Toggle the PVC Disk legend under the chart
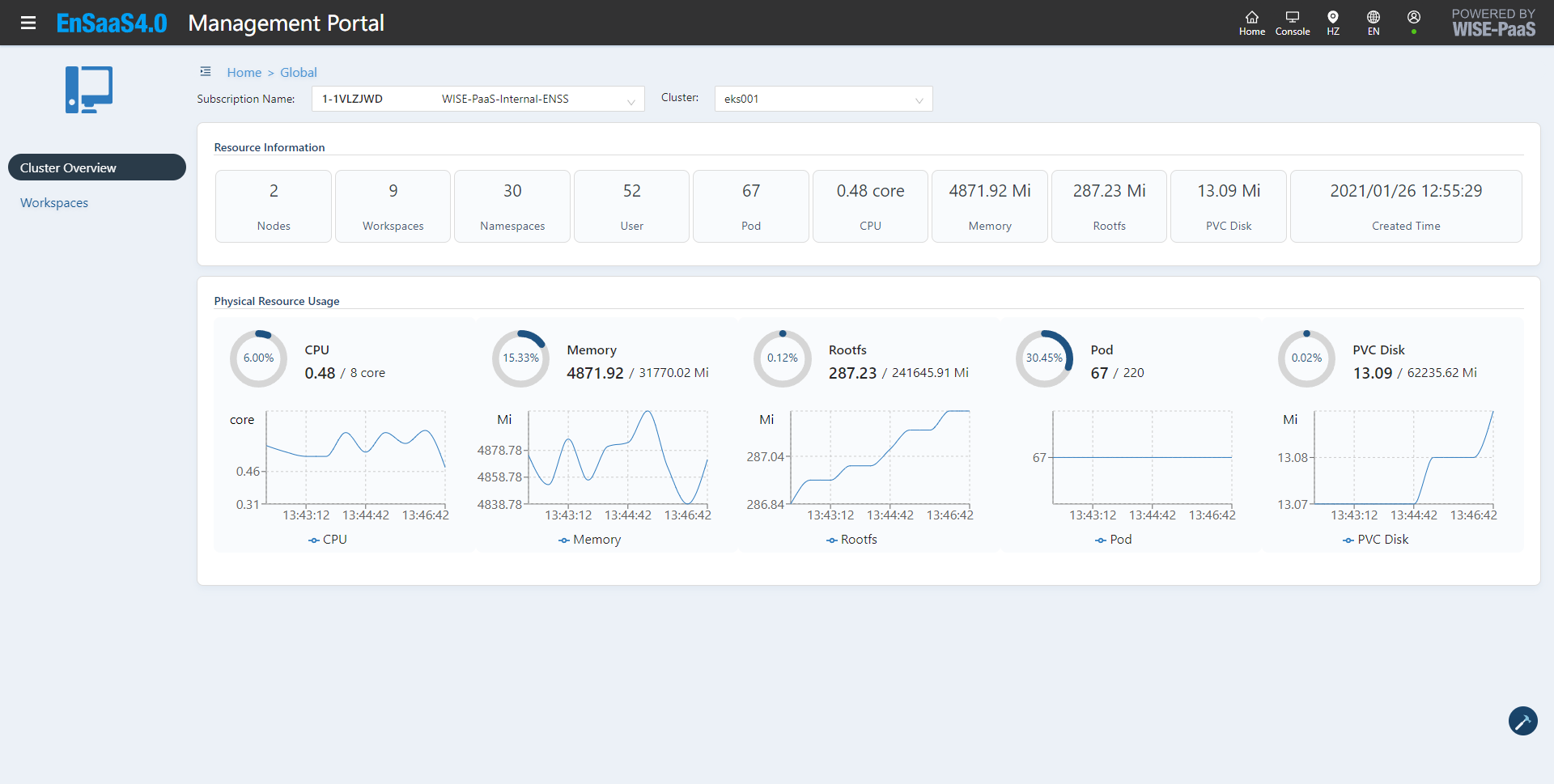1554x784 pixels. point(1376,540)
